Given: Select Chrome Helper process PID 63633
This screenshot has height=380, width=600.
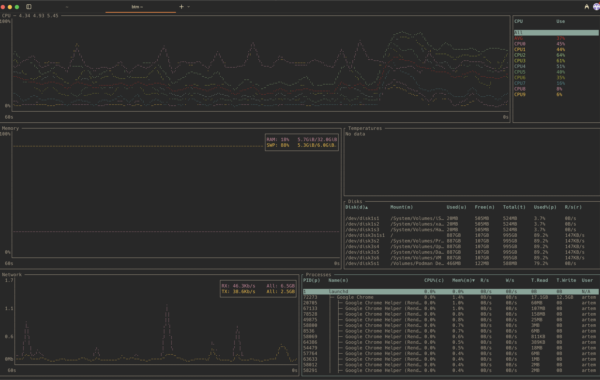Looking at the screenshot, I should 451,359.
